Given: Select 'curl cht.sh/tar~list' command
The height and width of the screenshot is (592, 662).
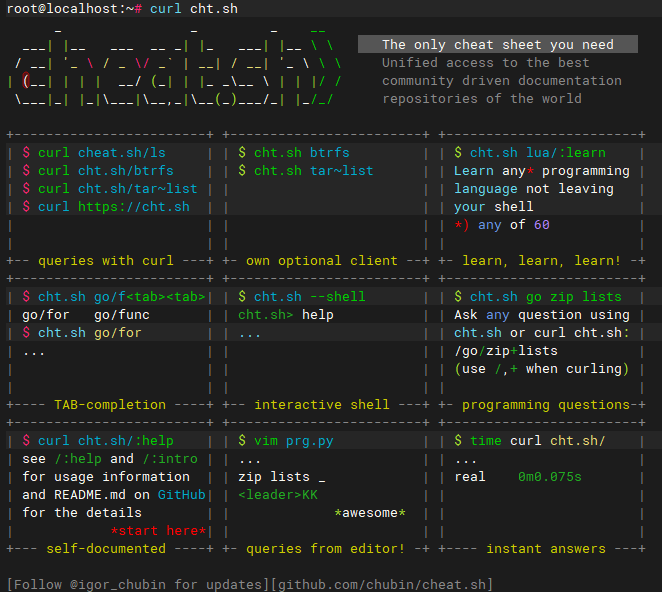Looking at the screenshot, I should click(x=117, y=189).
